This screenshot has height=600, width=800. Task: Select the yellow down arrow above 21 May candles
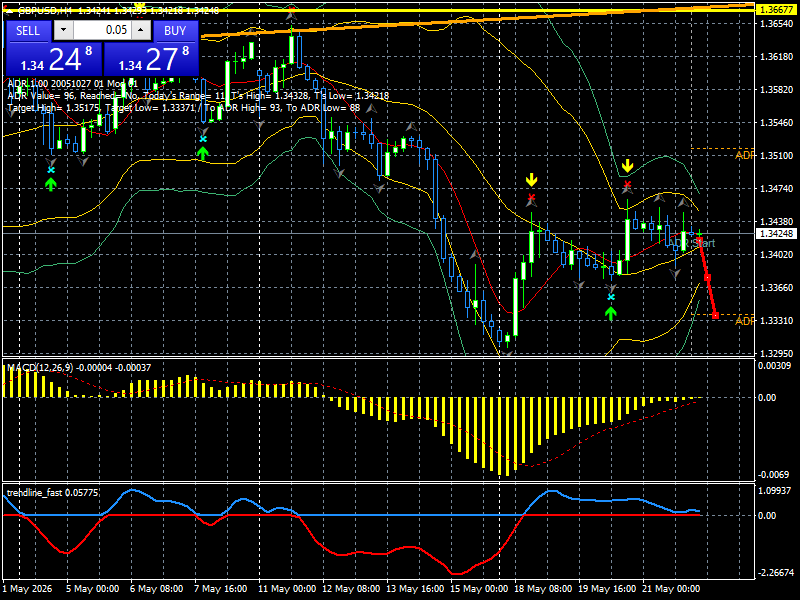(x=628, y=166)
